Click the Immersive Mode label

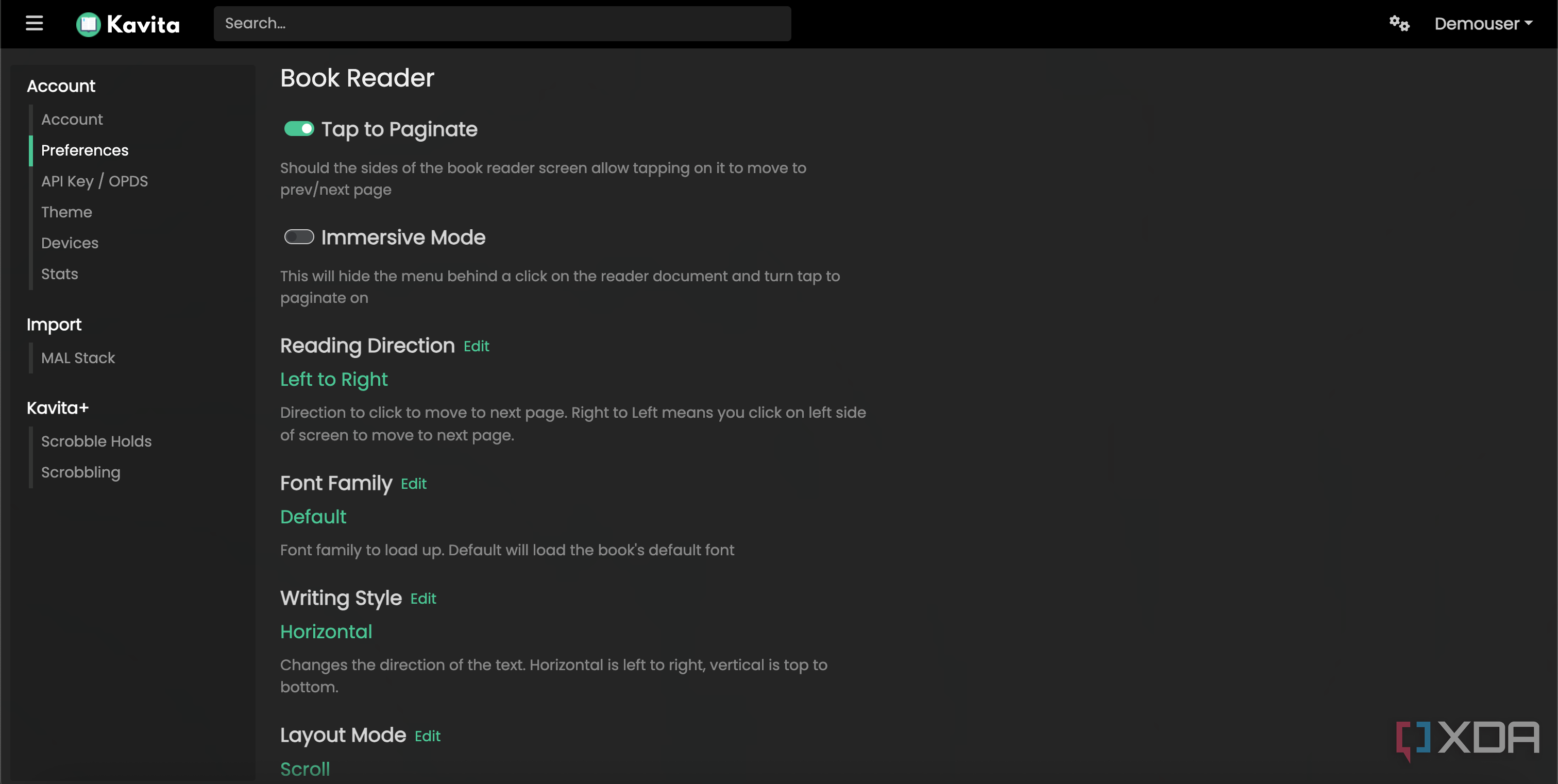pyautogui.click(x=403, y=237)
